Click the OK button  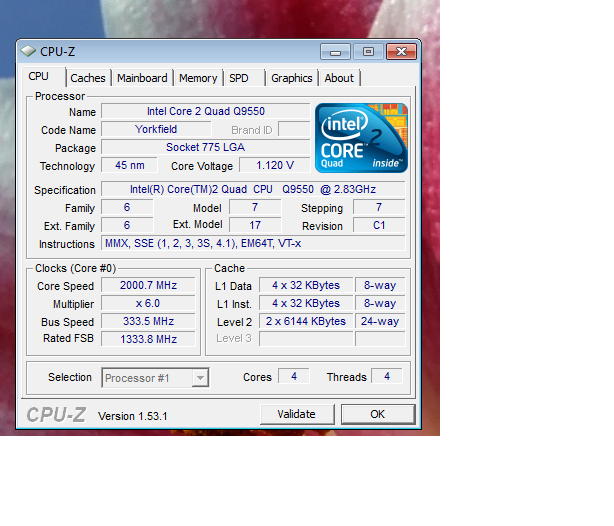tap(378, 414)
